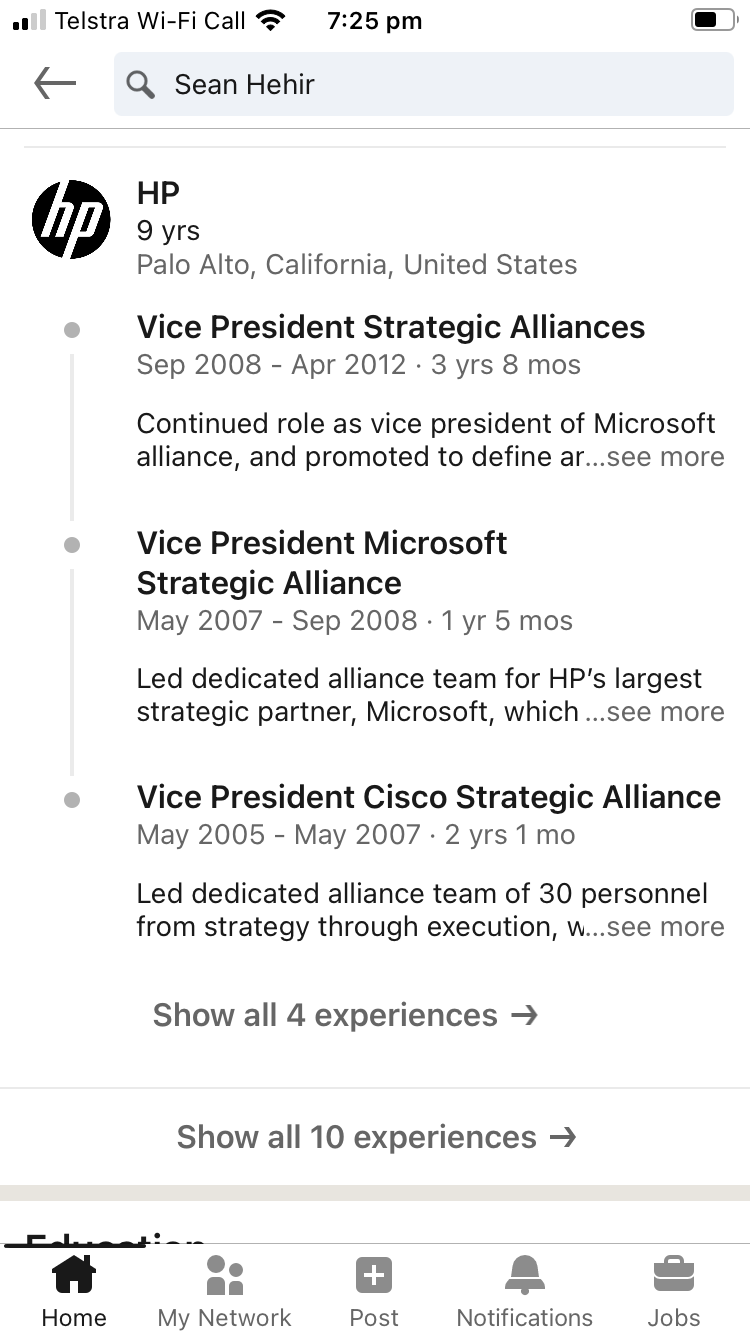Open the HP company logo
Screen dimensions: 750x1334
pos(71,219)
